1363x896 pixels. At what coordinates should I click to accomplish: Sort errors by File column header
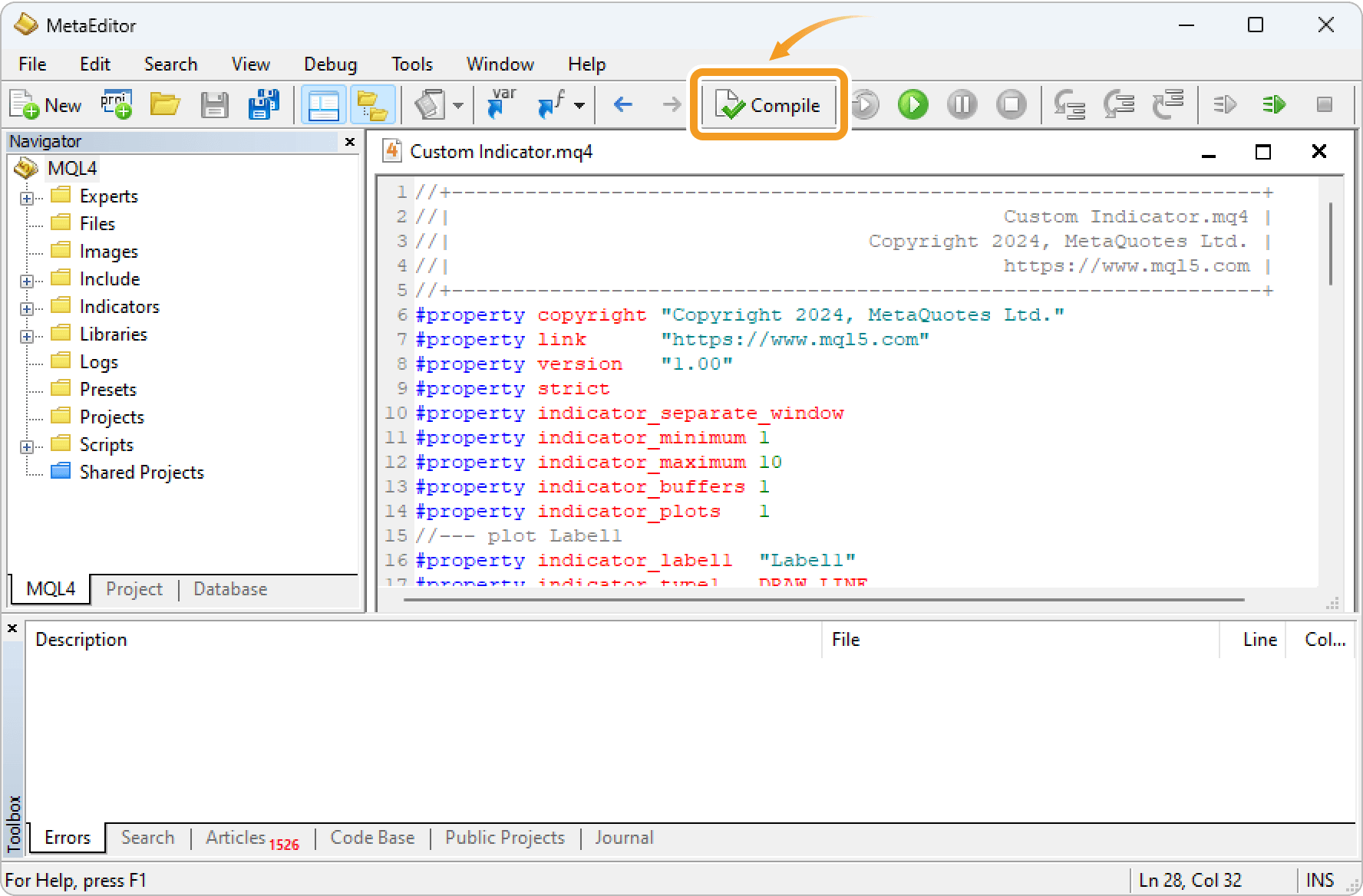click(x=1021, y=640)
